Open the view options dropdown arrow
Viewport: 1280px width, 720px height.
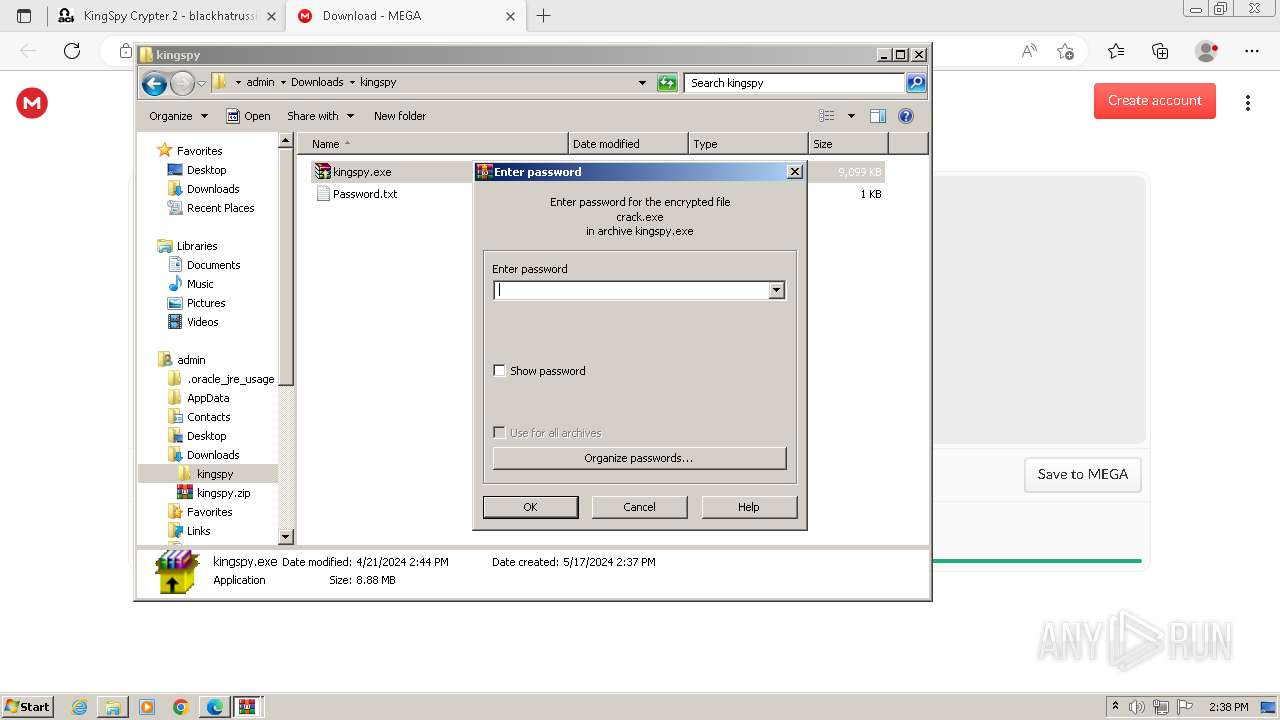(x=851, y=116)
